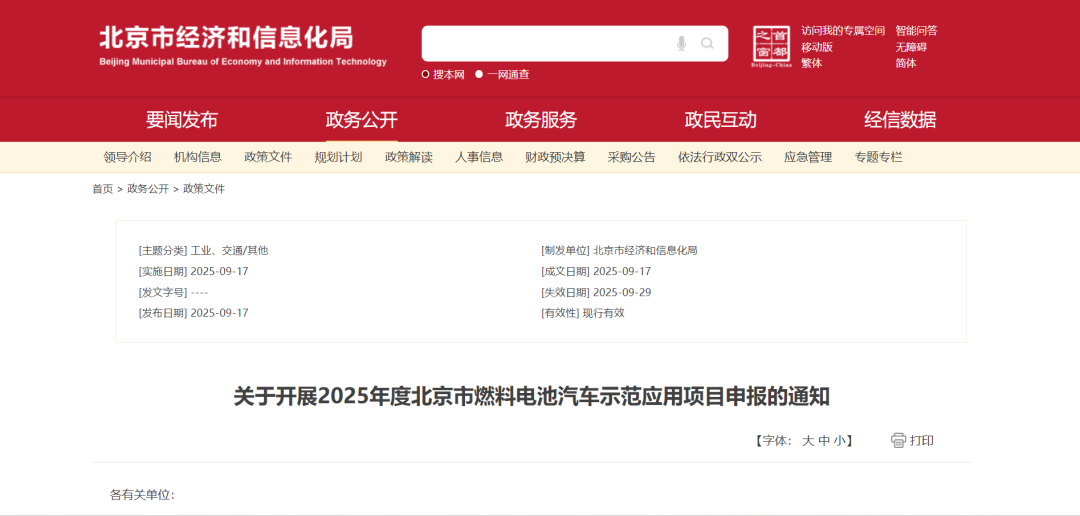This screenshot has height=516, width=1080.
Task: Click the printer icon beside 打印
Action: [898, 440]
